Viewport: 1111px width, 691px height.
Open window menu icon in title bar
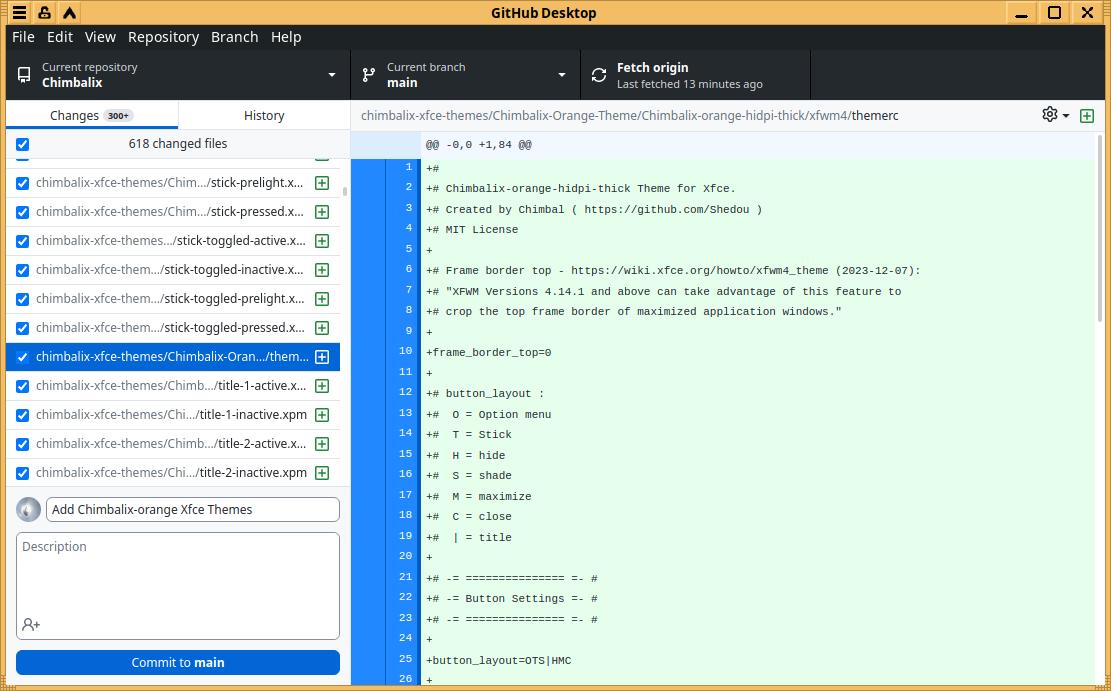tap(20, 13)
